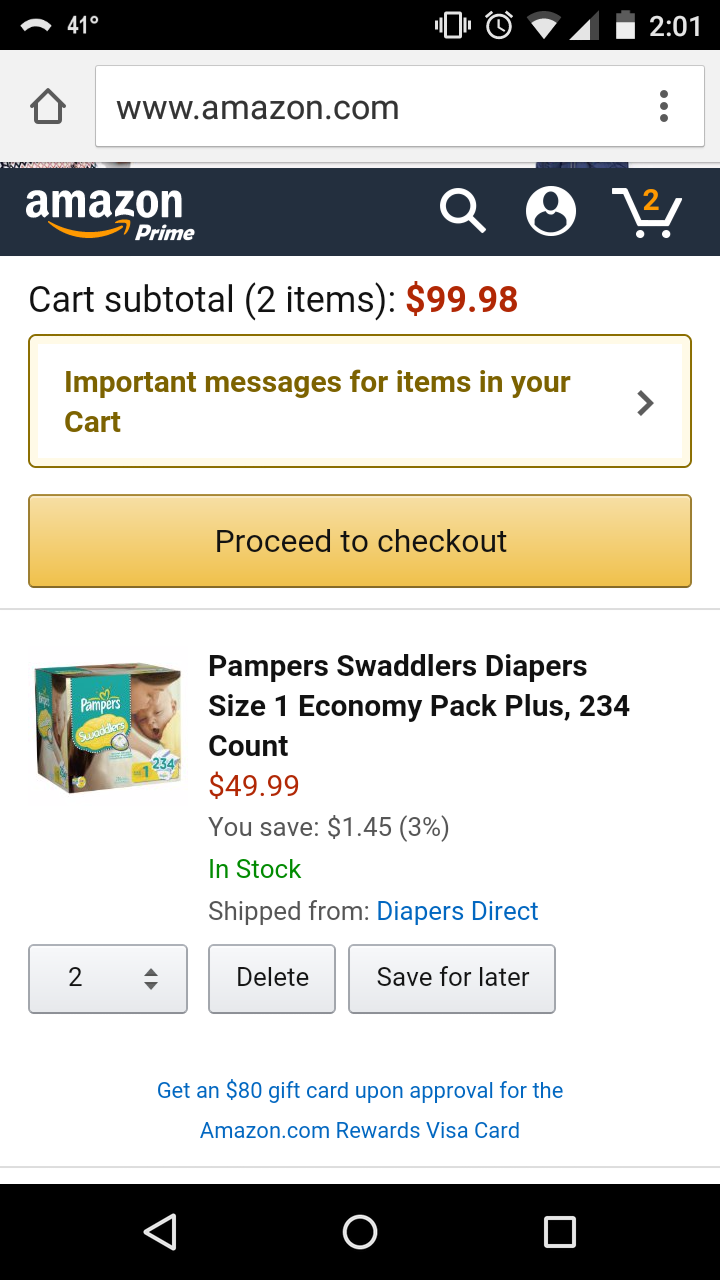Image resolution: width=720 pixels, height=1280 pixels.
Task: Open the browser three-dot menu
Action: pos(664,106)
